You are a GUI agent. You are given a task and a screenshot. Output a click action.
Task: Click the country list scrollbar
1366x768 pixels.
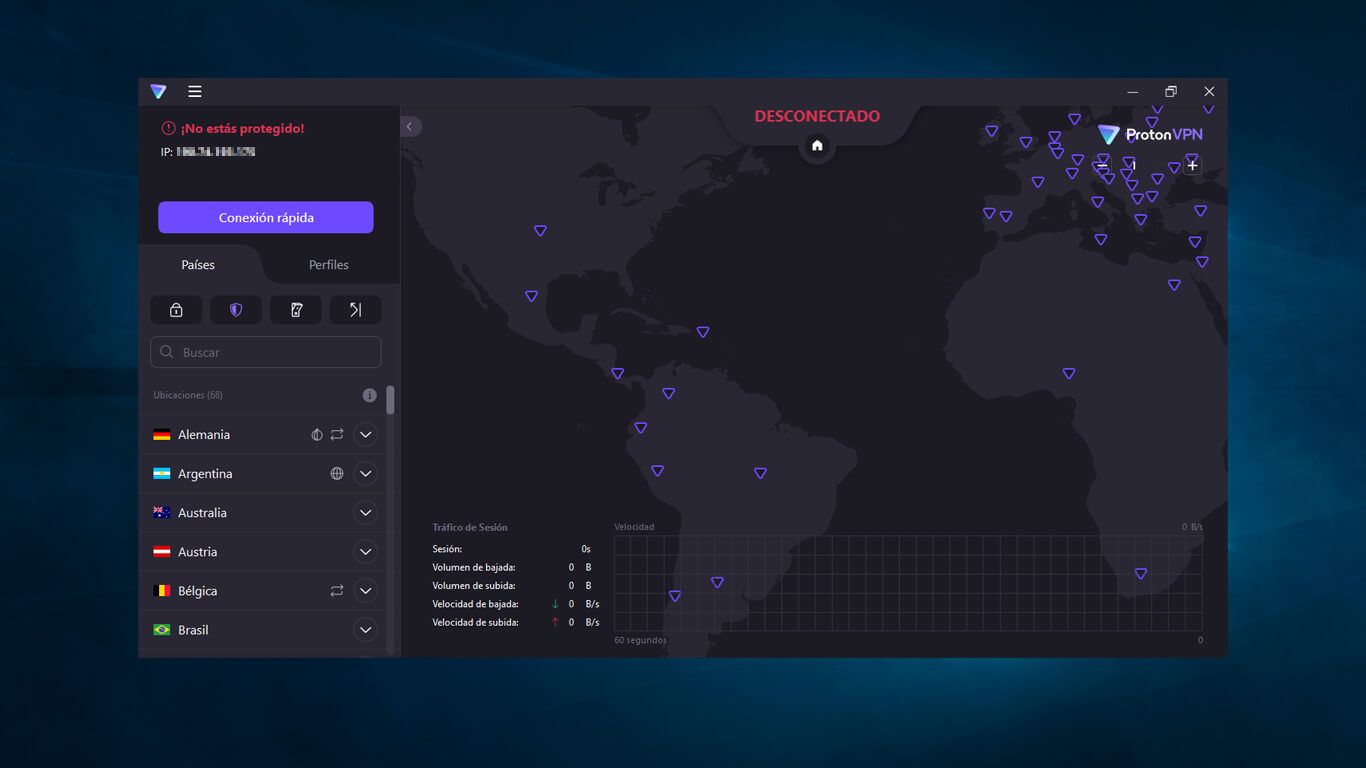point(390,400)
